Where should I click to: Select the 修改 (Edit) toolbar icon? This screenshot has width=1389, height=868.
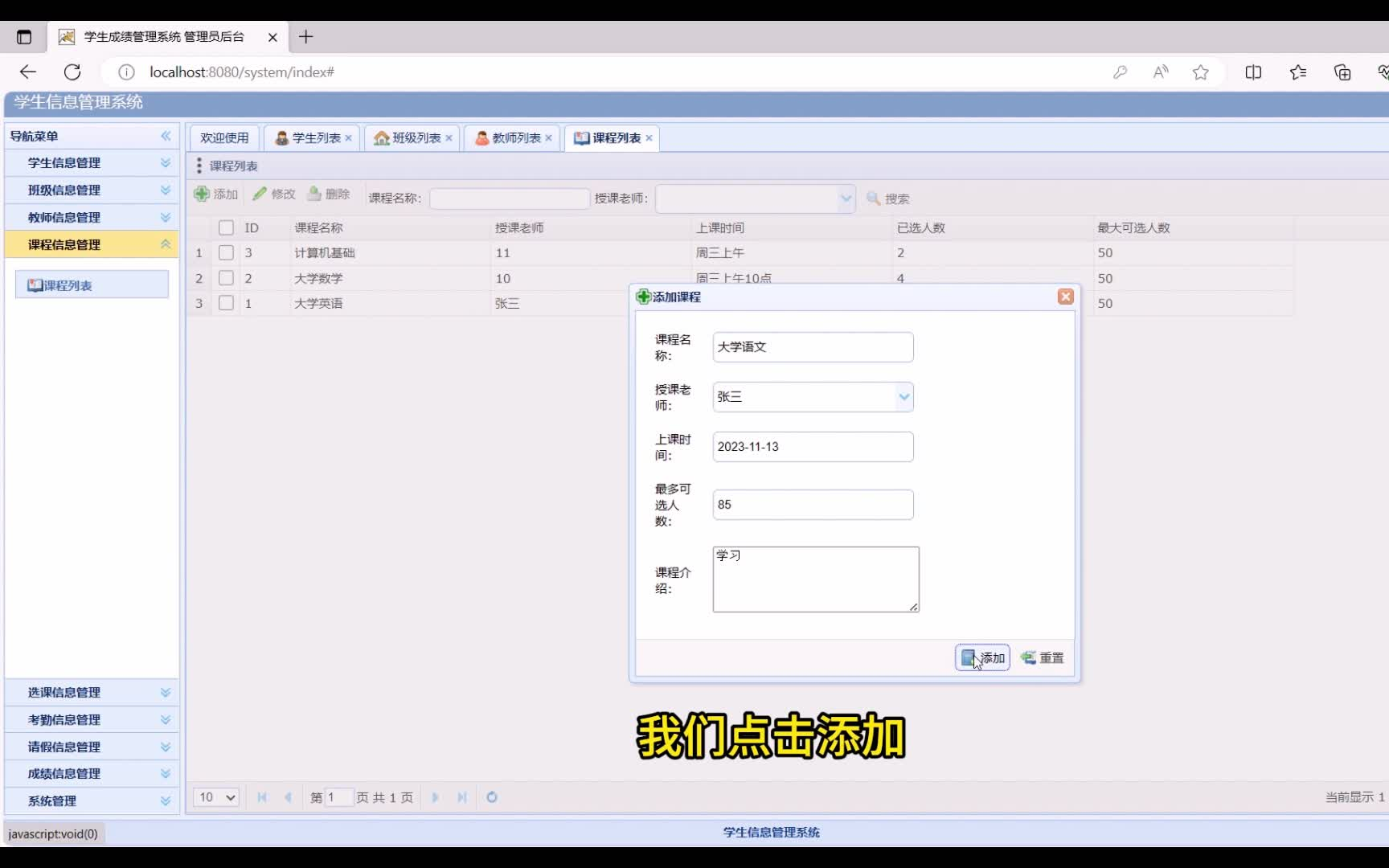tap(274, 194)
